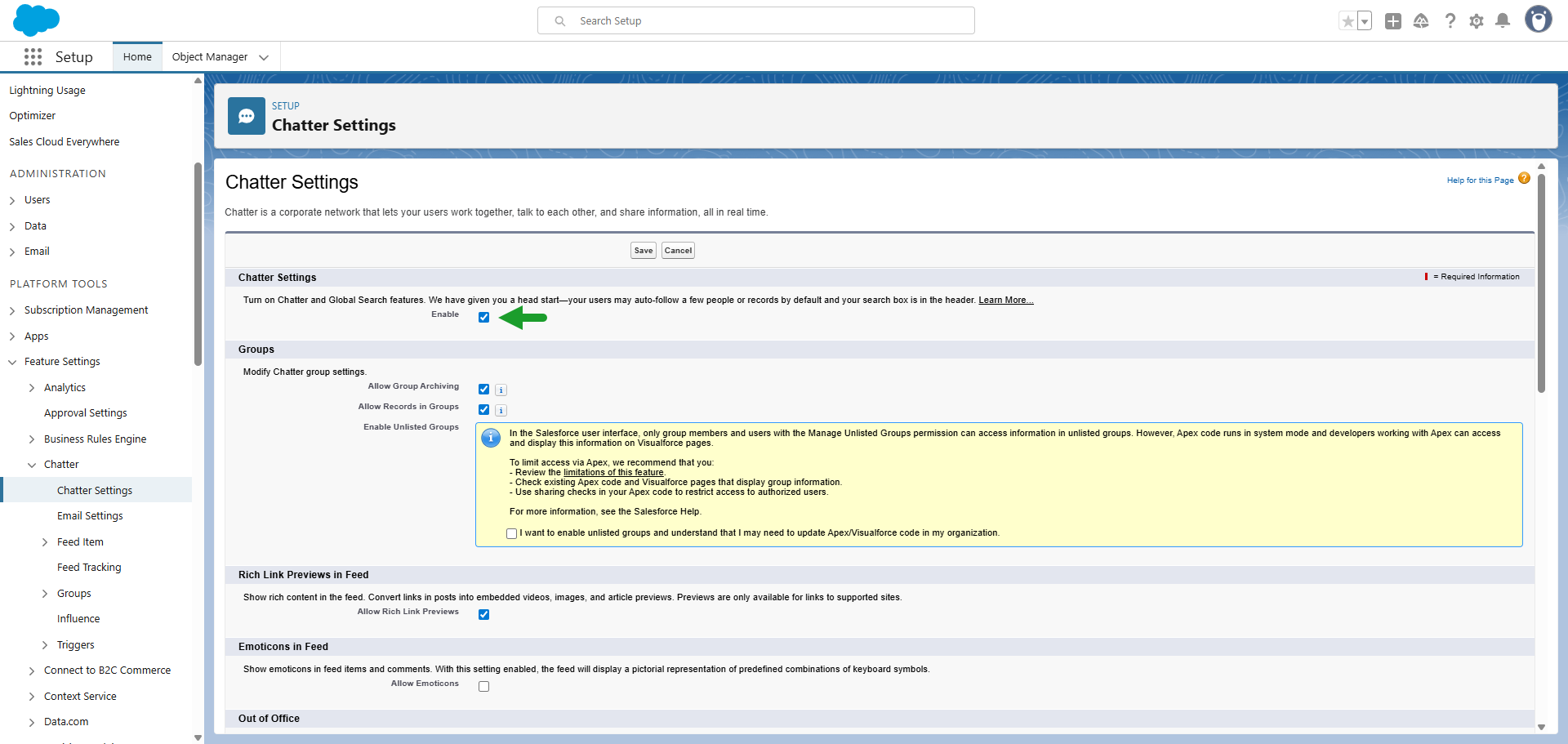Click the Save button
The width and height of the screenshot is (1568, 744).
tap(644, 251)
